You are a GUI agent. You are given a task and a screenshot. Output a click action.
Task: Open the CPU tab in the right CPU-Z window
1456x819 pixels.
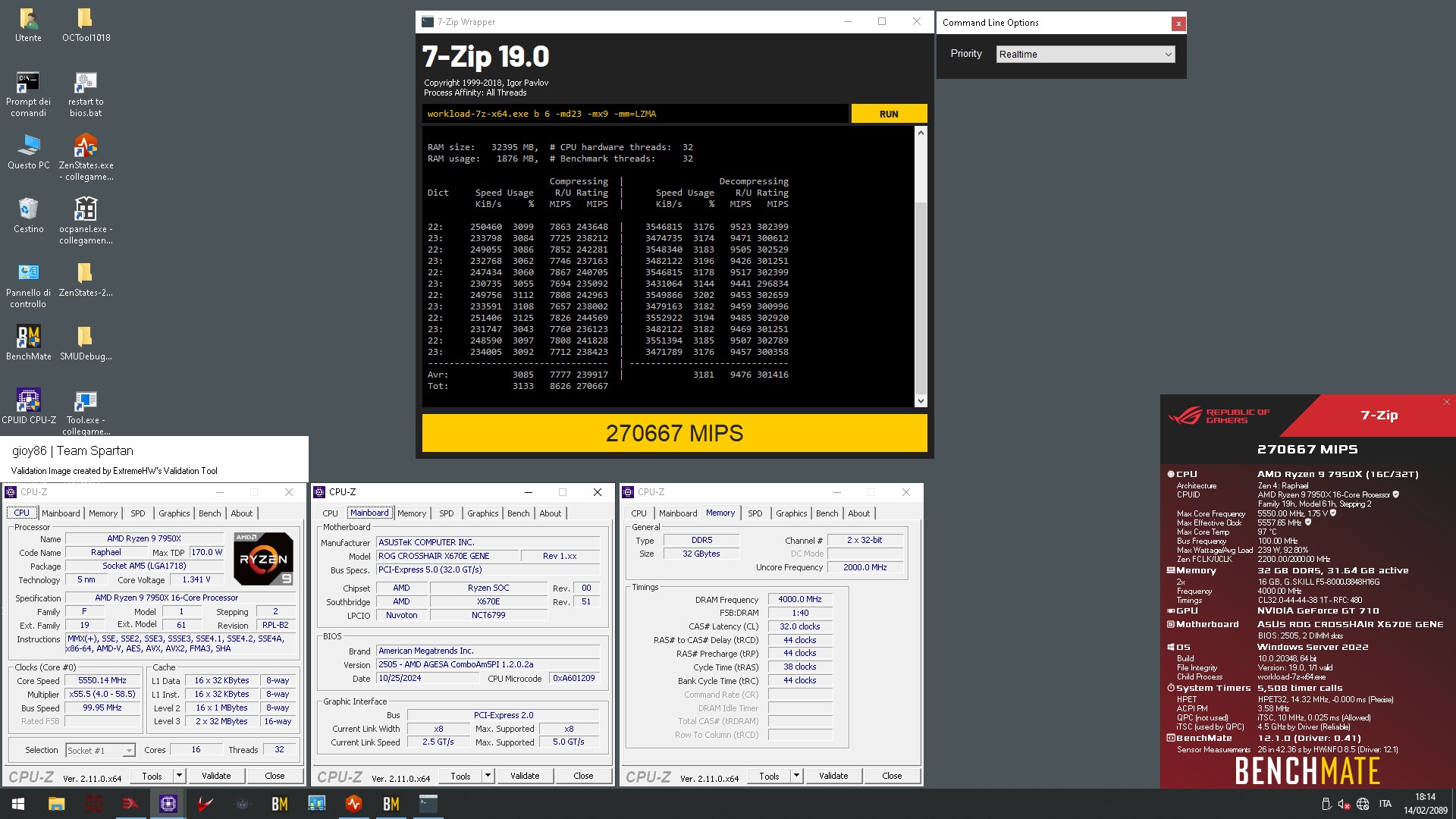[x=639, y=513]
